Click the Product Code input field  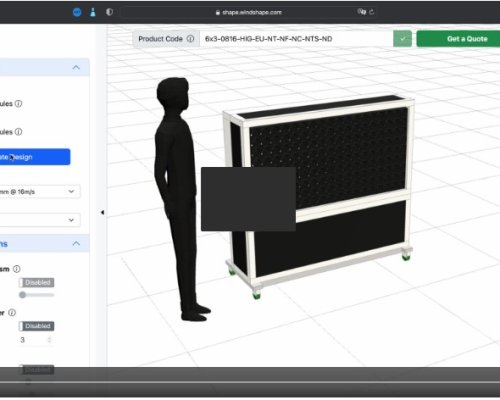(x=296, y=39)
